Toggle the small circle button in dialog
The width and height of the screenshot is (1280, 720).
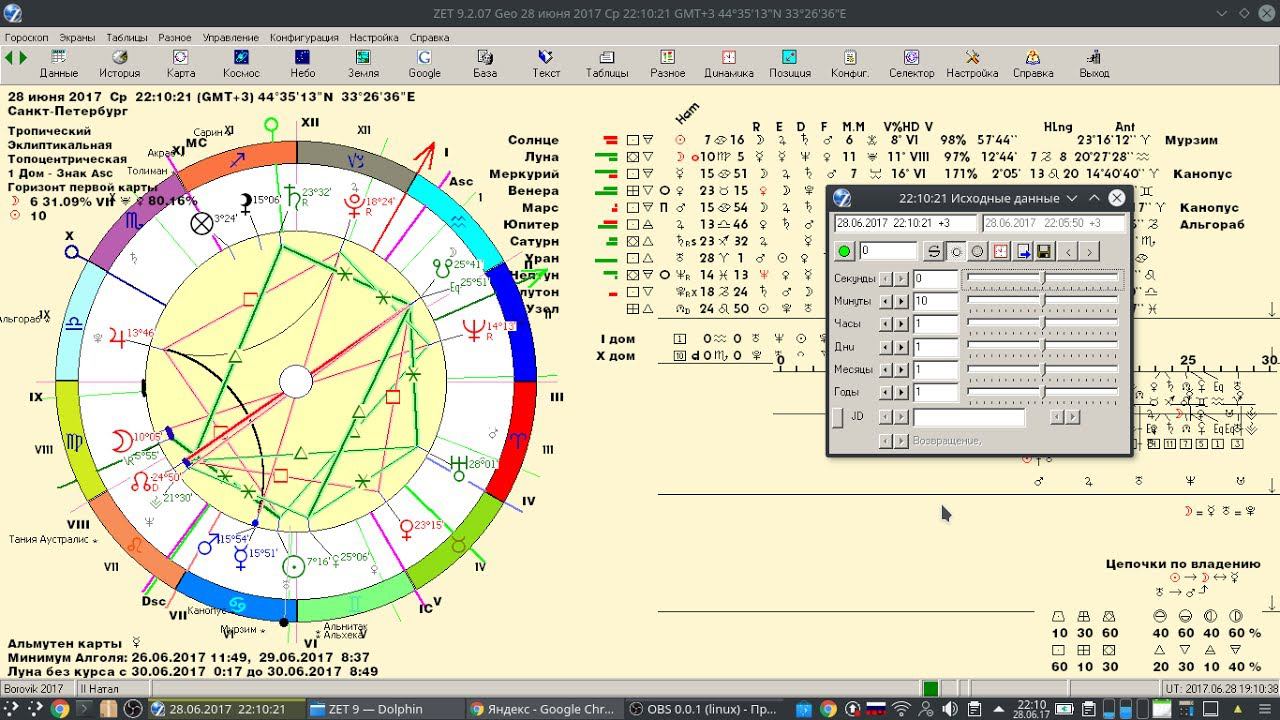[956, 252]
